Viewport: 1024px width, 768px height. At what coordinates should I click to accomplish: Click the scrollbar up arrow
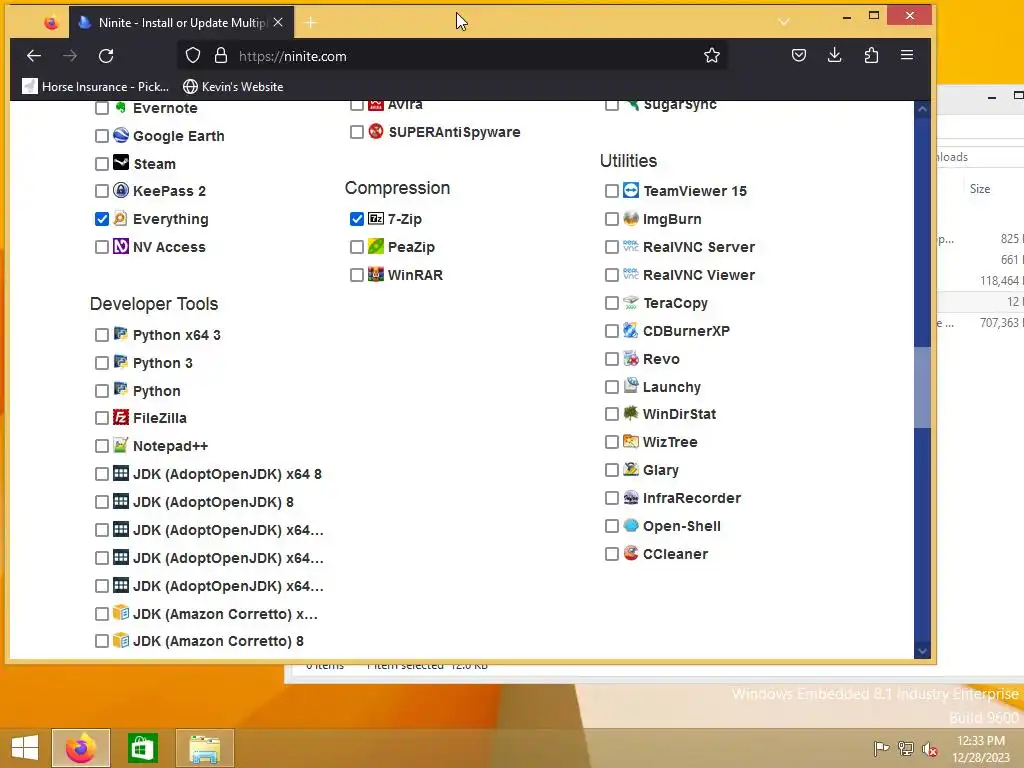click(922, 109)
